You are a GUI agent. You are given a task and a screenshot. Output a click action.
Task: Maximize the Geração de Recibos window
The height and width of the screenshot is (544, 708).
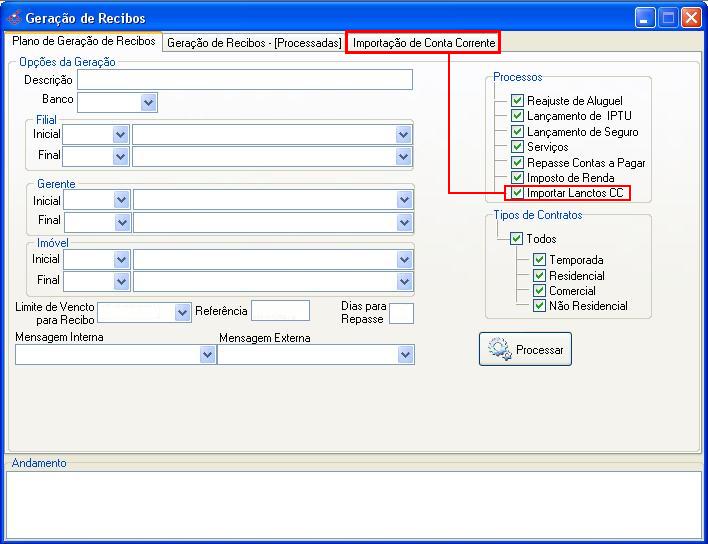667,18
